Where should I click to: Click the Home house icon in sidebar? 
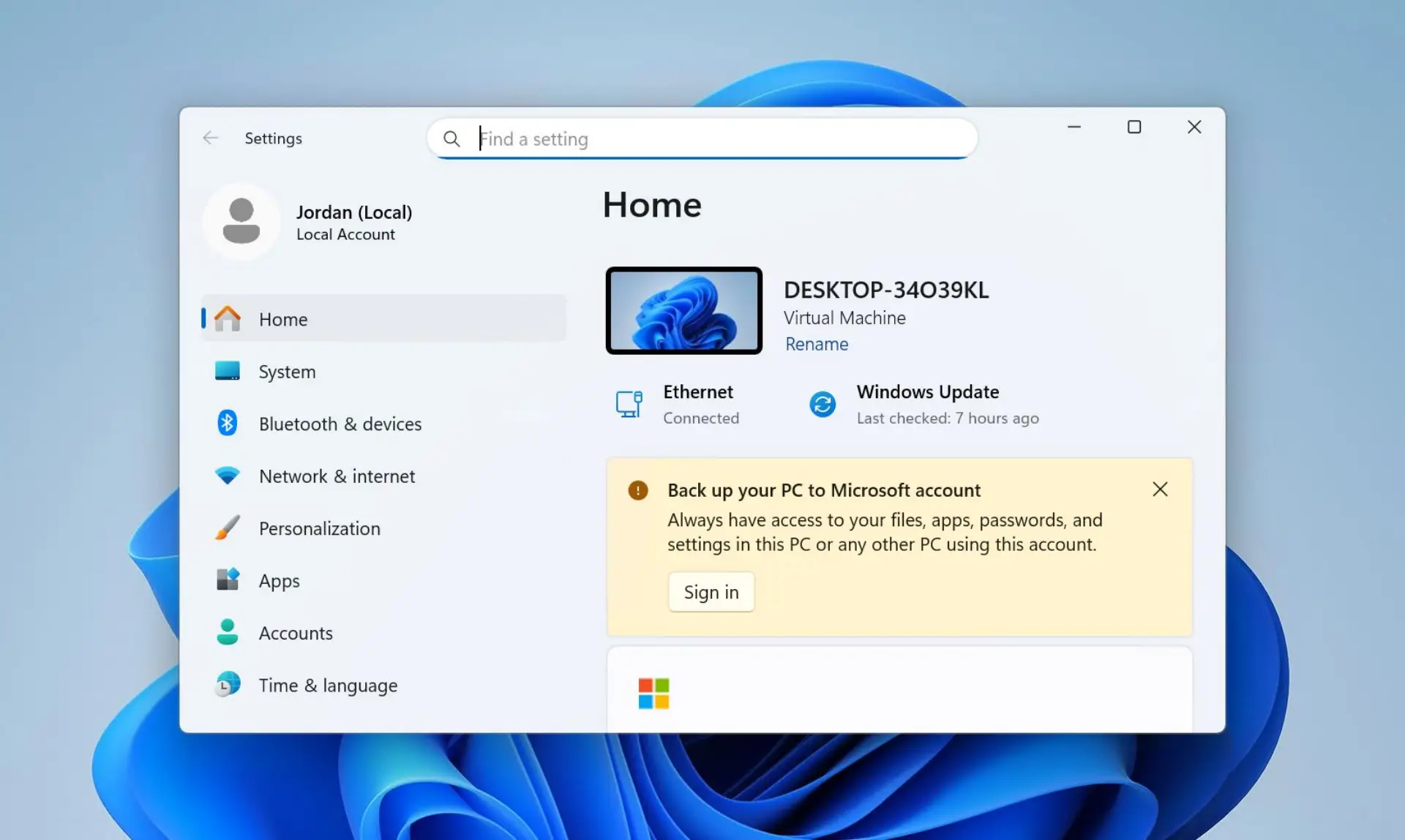(227, 318)
